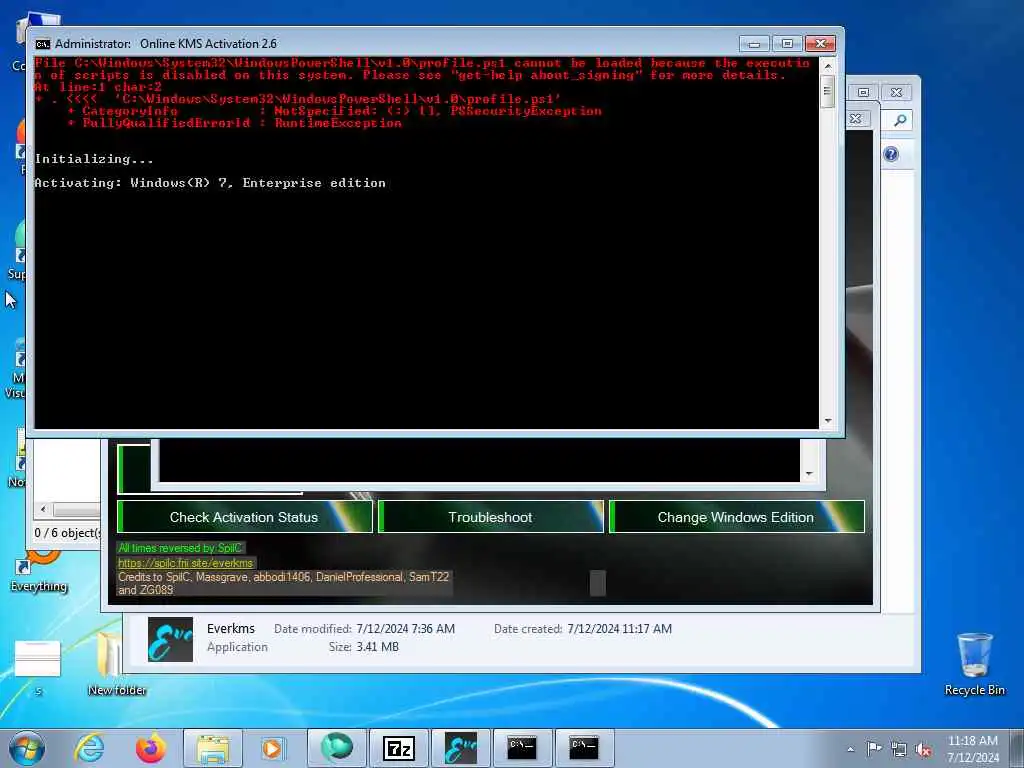Screen dimensions: 1024x768
Task: Minimize the Online KMS Activation console
Action: (x=755, y=44)
